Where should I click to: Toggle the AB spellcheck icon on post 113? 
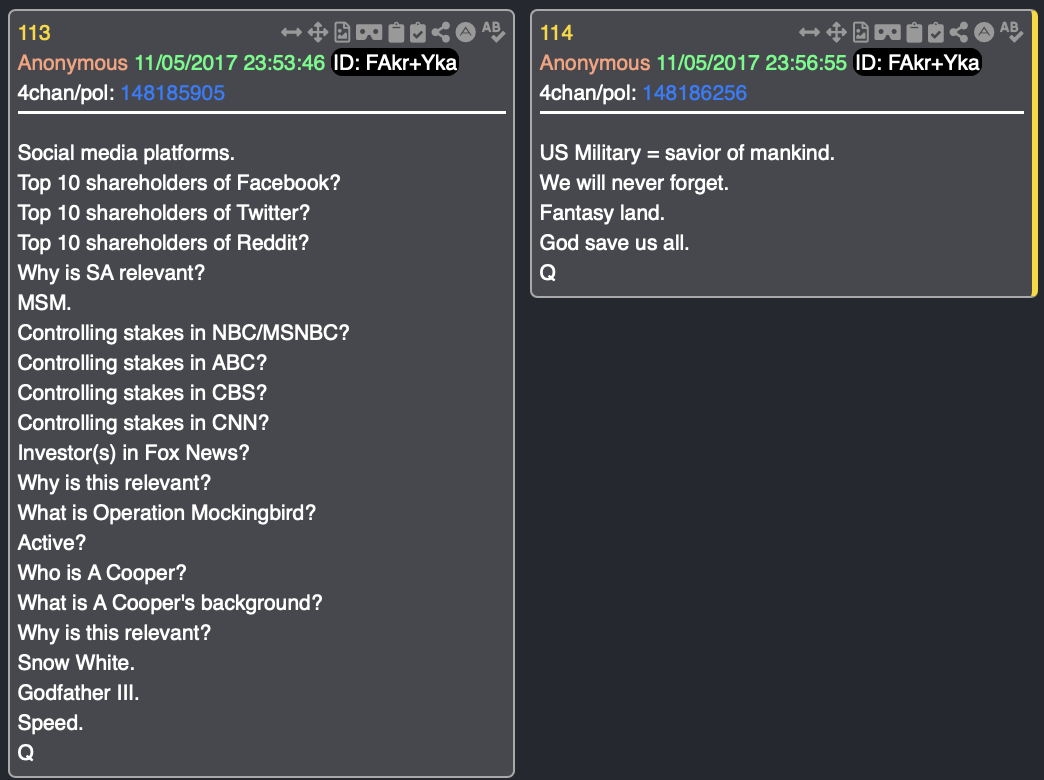point(493,31)
